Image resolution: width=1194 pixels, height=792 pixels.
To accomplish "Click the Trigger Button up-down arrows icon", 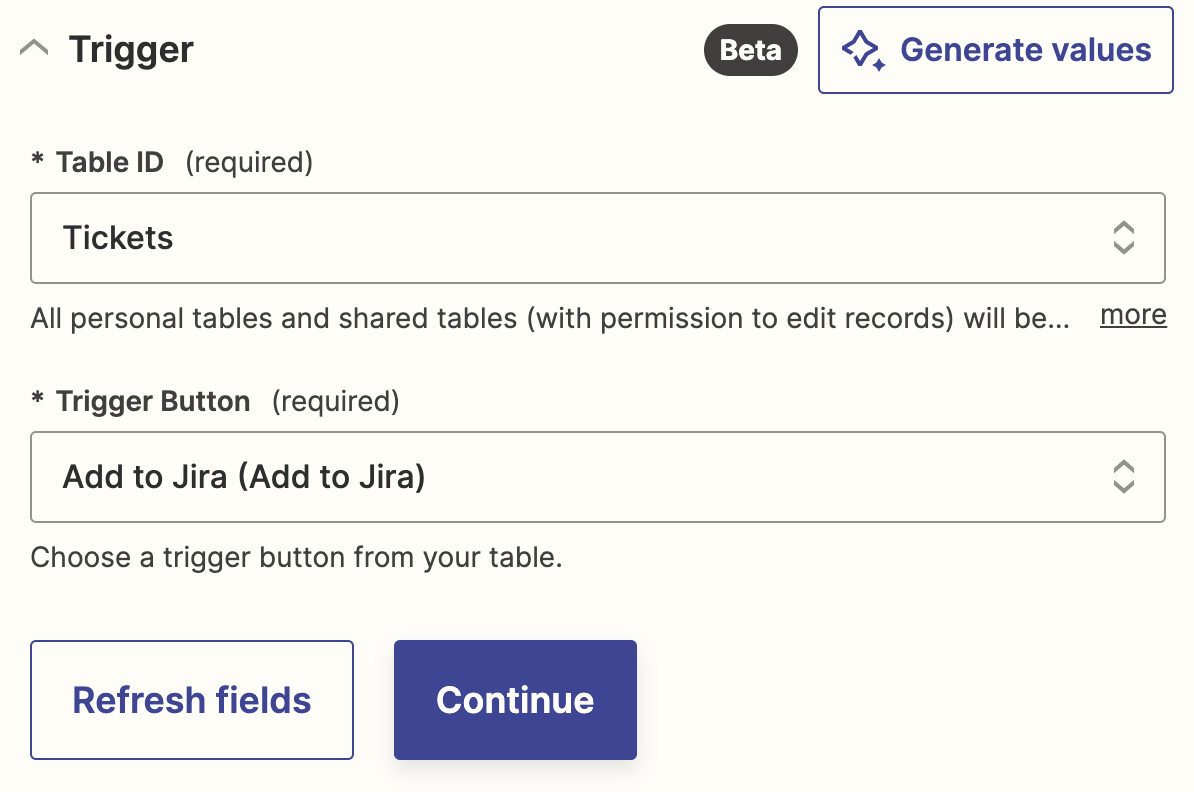I will pyautogui.click(x=1123, y=477).
